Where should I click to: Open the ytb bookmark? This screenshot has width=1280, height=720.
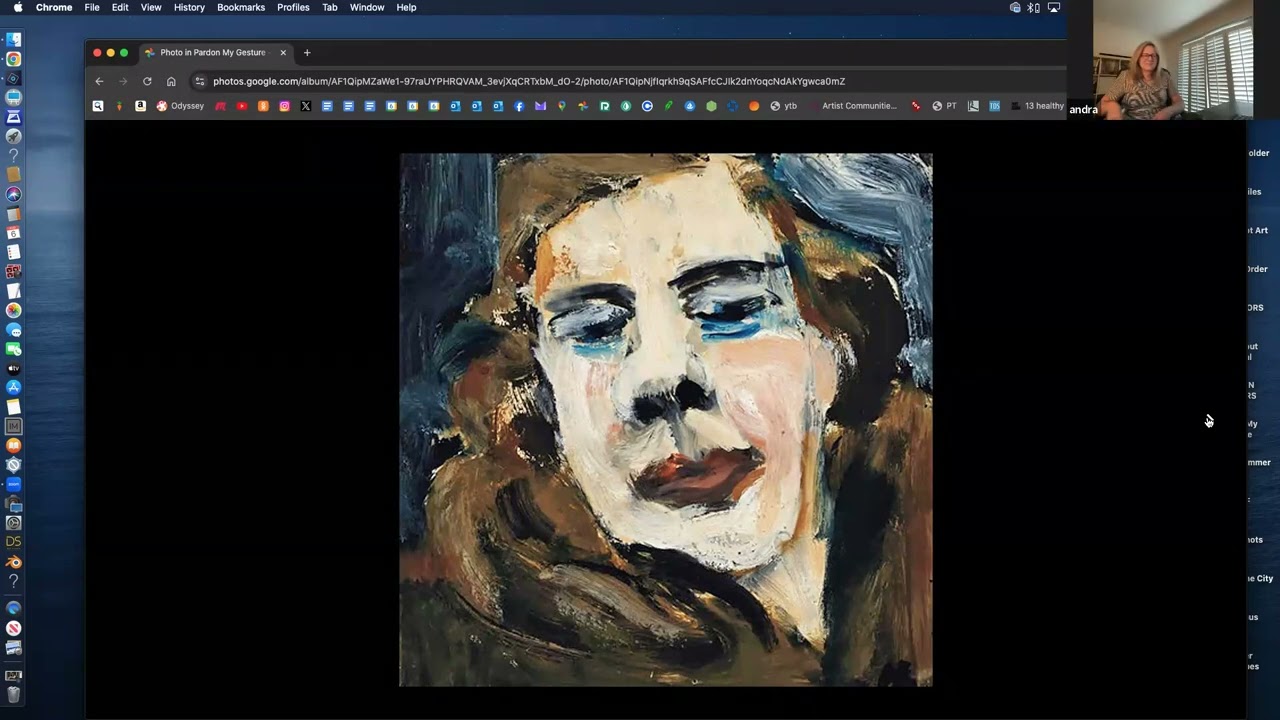coord(783,105)
